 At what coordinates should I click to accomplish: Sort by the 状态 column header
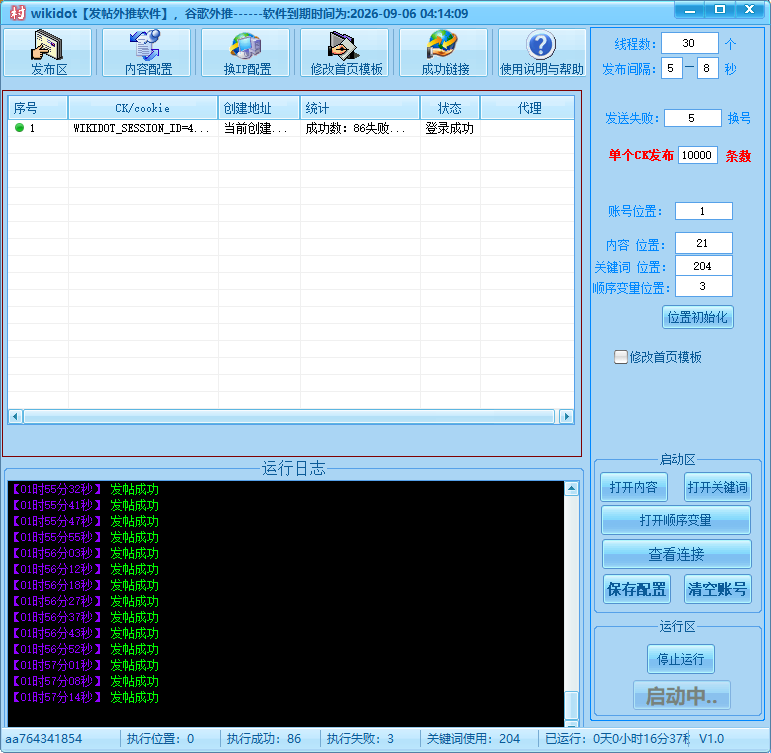449,108
